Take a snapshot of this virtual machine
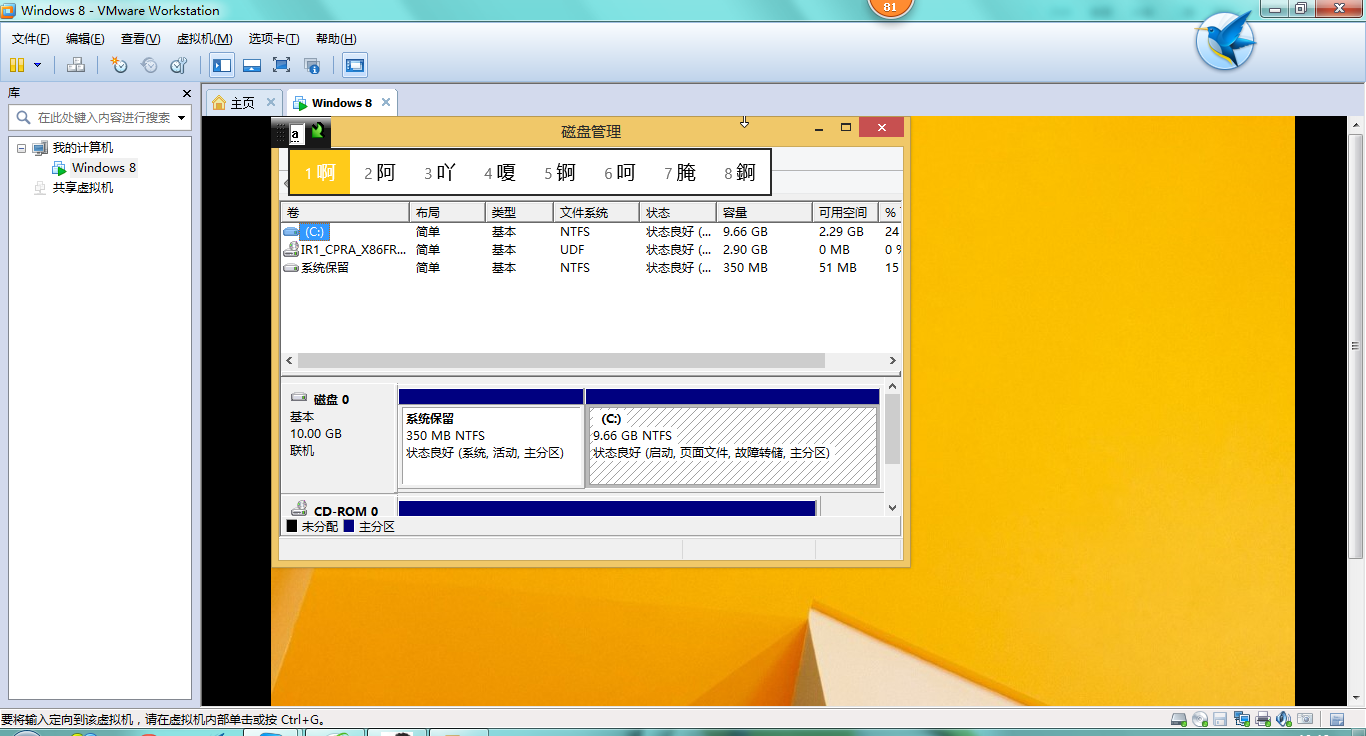 [119, 65]
